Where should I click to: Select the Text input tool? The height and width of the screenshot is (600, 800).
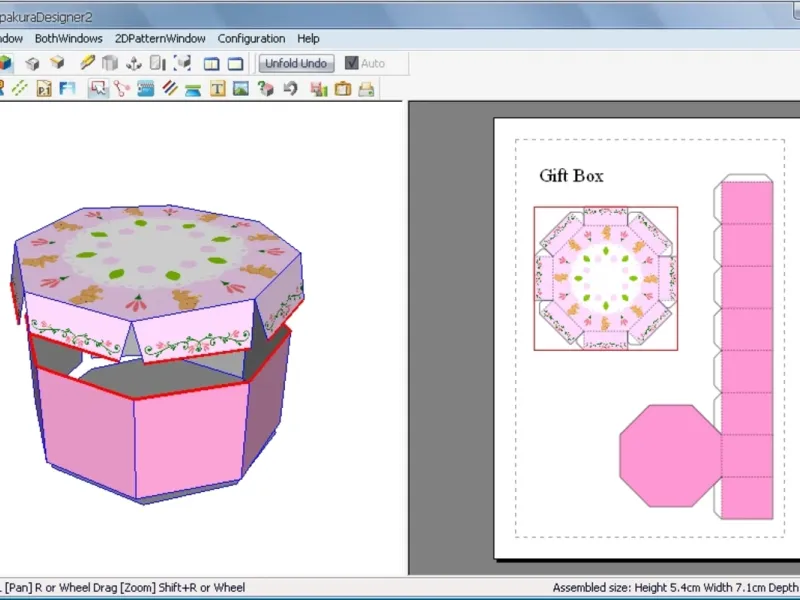point(218,89)
